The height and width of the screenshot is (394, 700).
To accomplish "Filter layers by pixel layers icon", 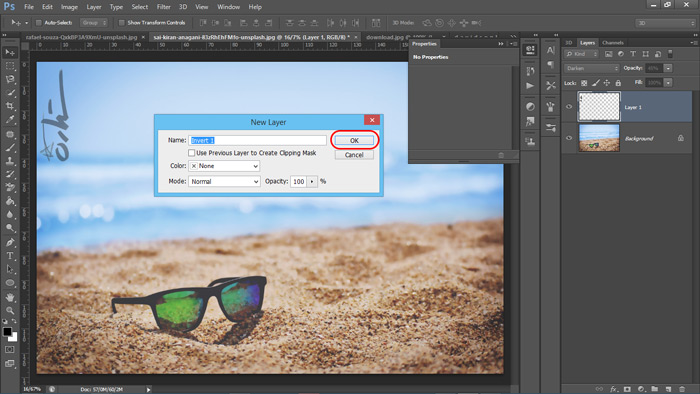I will [x=608, y=54].
